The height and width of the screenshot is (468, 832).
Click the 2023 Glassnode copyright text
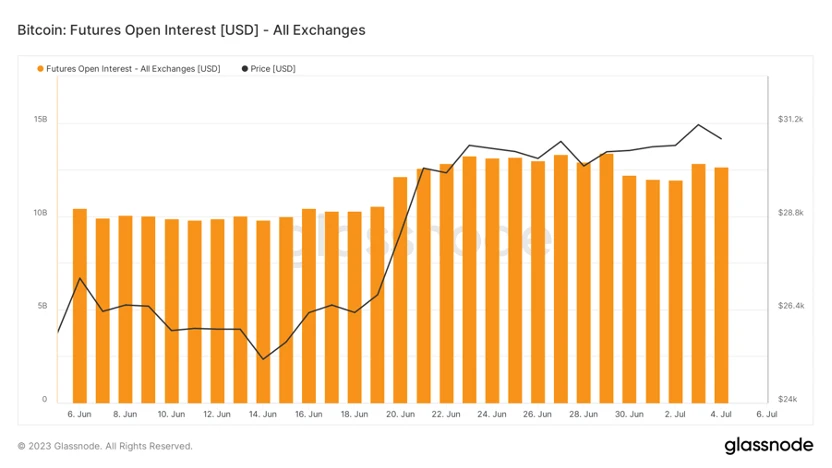pos(105,446)
